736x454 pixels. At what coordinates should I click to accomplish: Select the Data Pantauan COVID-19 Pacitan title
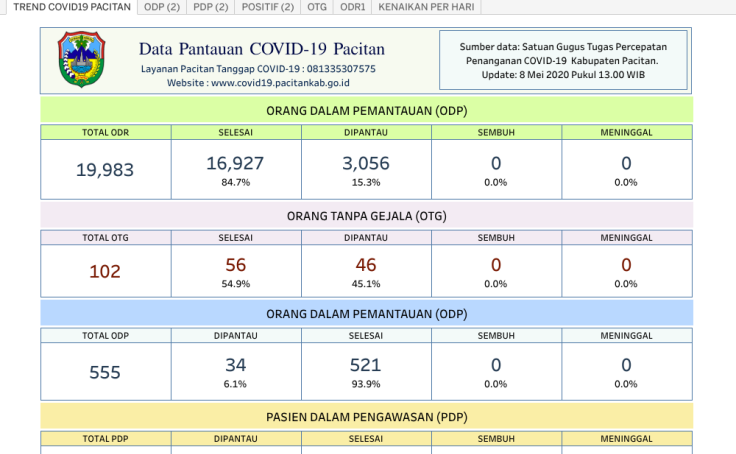[261, 49]
